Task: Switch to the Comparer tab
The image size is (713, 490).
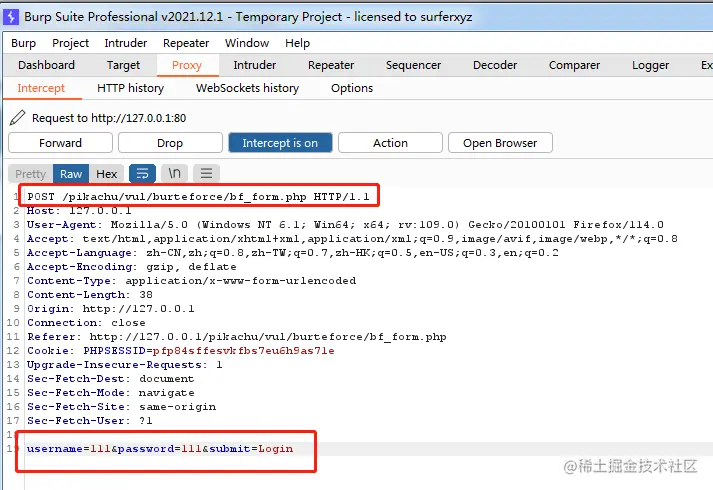Action: point(574,65)
